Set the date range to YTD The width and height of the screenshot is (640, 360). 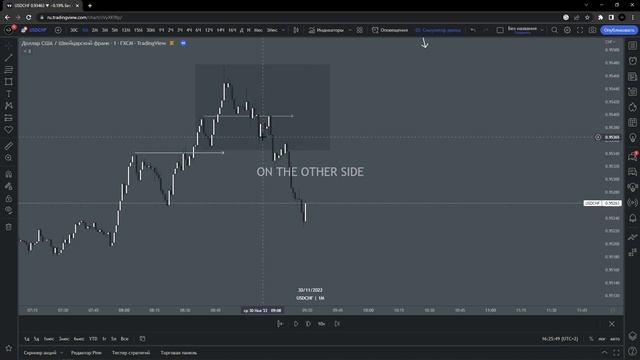tap(93, 339)
